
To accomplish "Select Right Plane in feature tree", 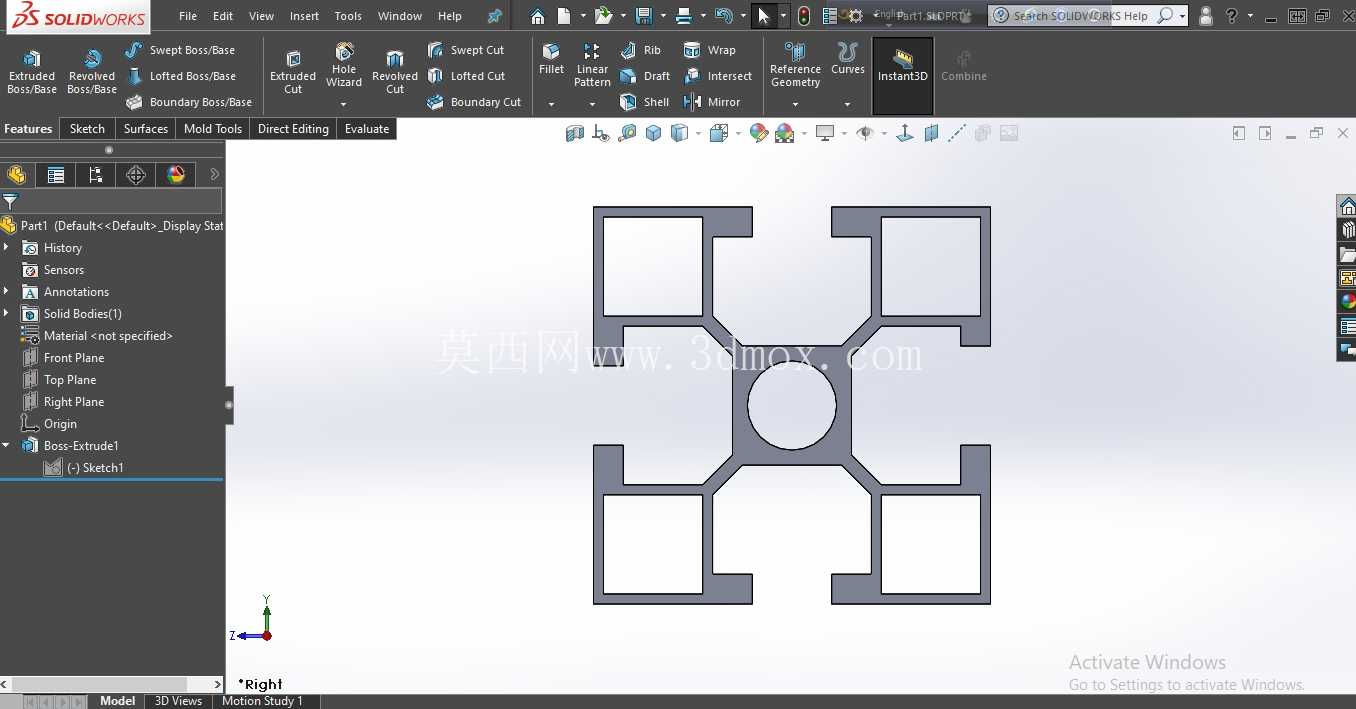I will click(63, 402).
